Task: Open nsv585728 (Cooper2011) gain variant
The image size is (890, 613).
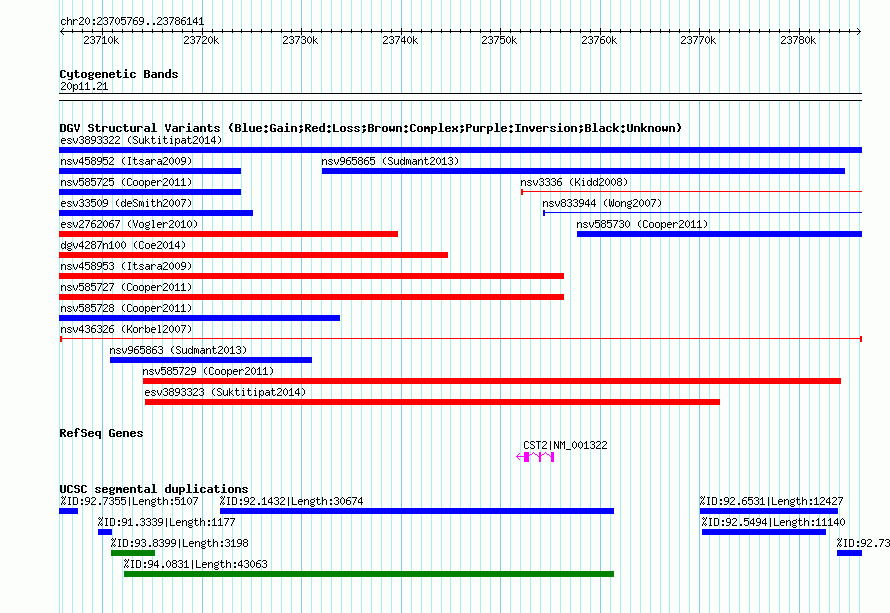Action: click(199, 318)
